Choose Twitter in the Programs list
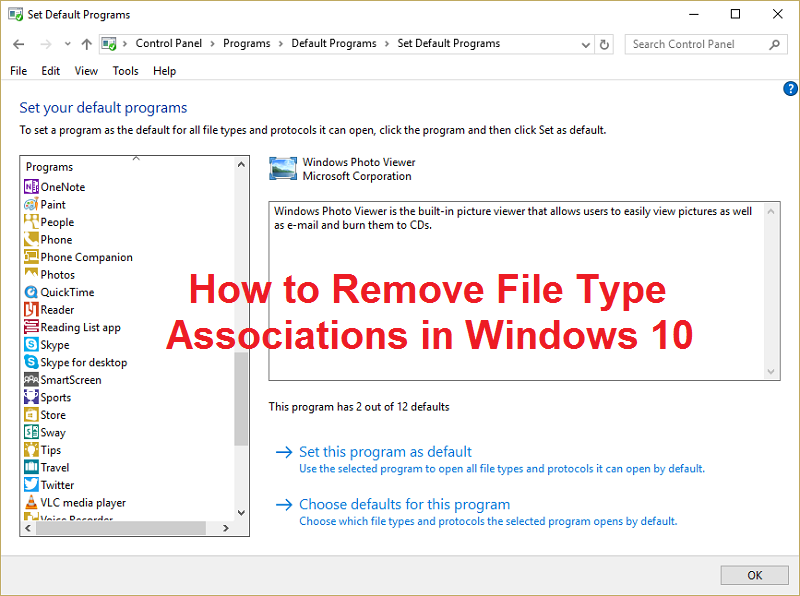This screenshot has height=596, width=800. click(x=59, y=484)
